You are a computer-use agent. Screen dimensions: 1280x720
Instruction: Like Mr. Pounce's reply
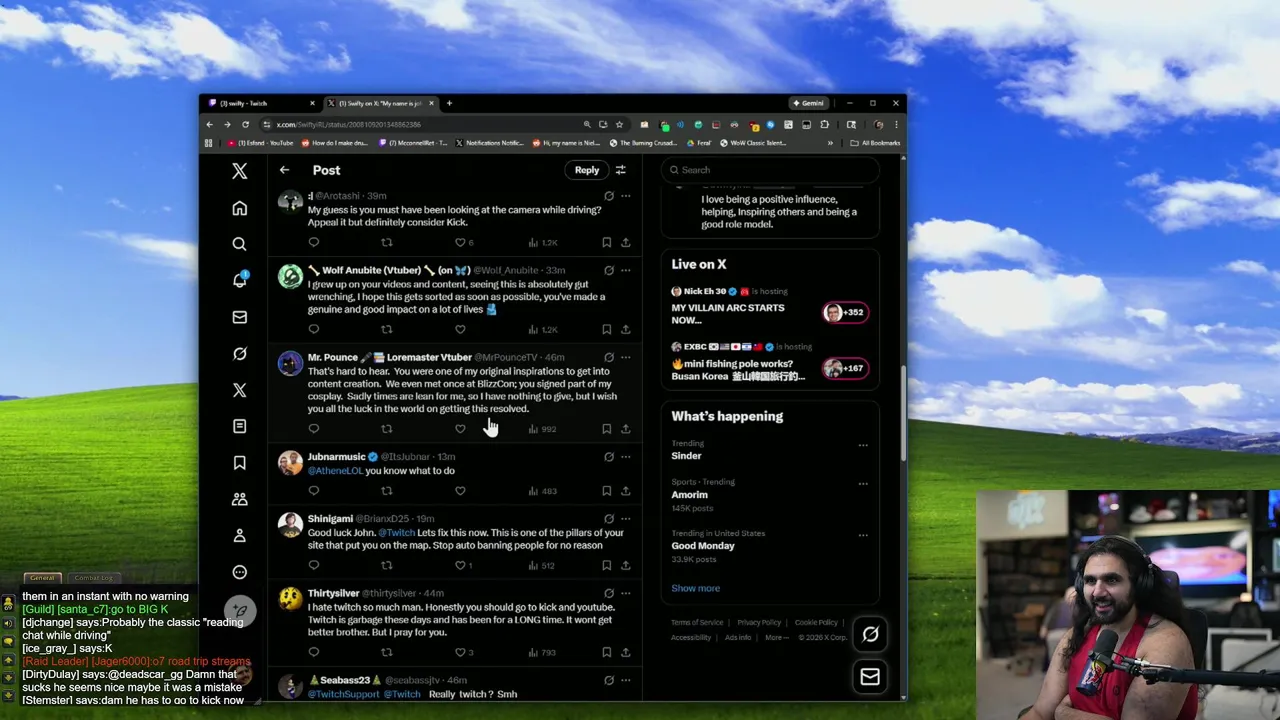(x=460, y=429)
